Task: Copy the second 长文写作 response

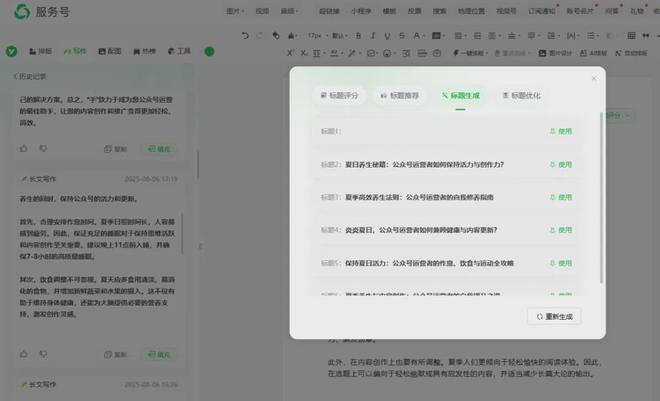Action: tap(115, 355)
